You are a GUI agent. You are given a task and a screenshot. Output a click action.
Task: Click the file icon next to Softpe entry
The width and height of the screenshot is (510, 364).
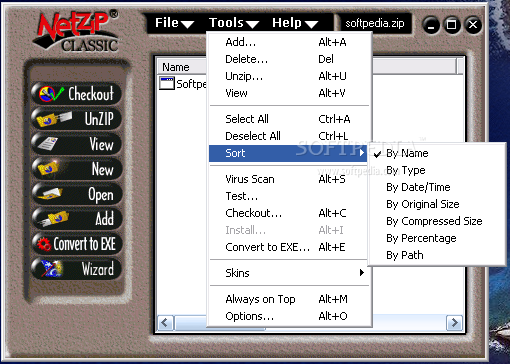coord(167,84)
